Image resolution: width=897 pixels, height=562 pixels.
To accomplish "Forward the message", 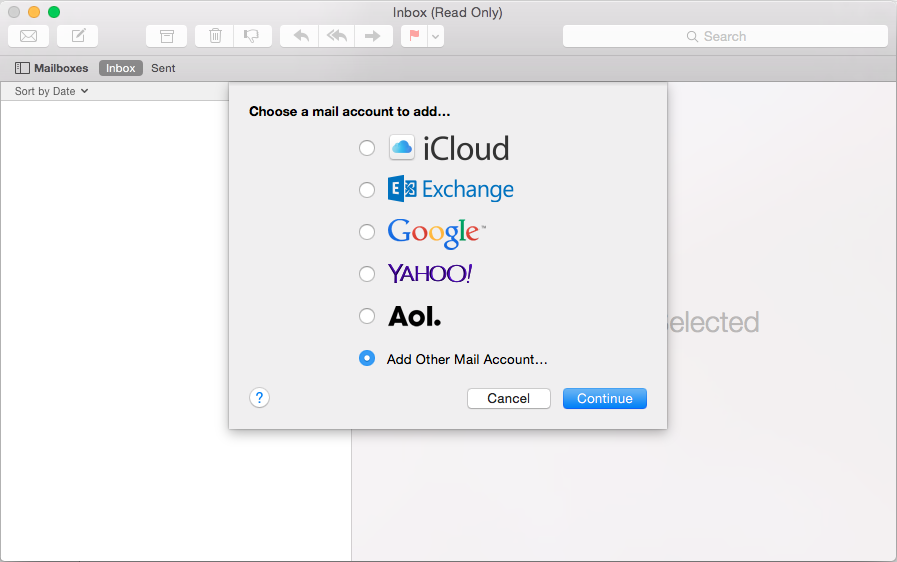I will (x=374, y=36).
